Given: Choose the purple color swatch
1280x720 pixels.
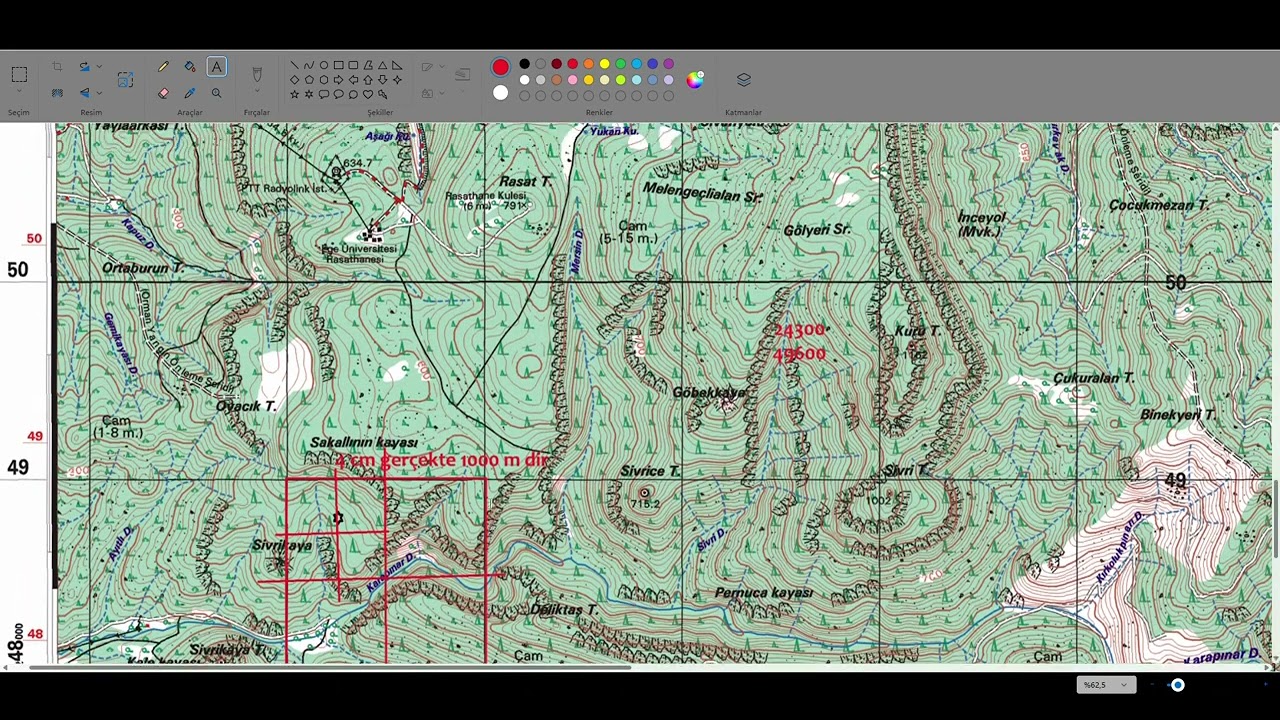Looking at the screenshot, I should tap(668, 64).
